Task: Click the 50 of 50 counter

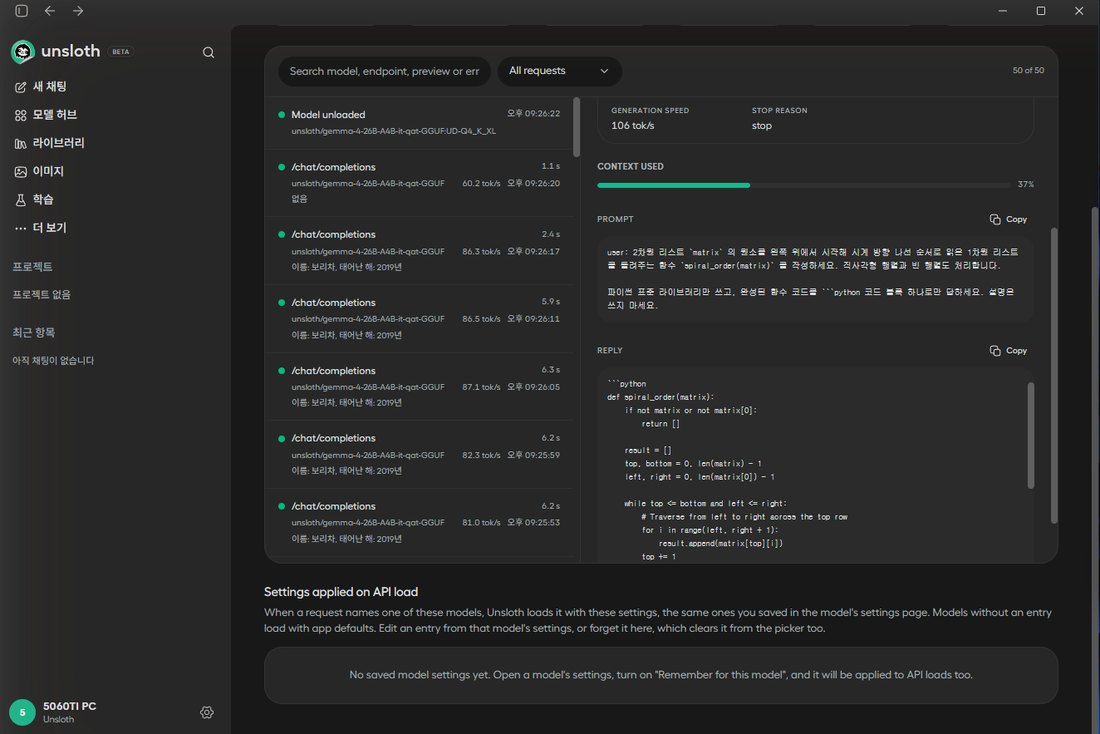Action: click(x=1028, y=70)
